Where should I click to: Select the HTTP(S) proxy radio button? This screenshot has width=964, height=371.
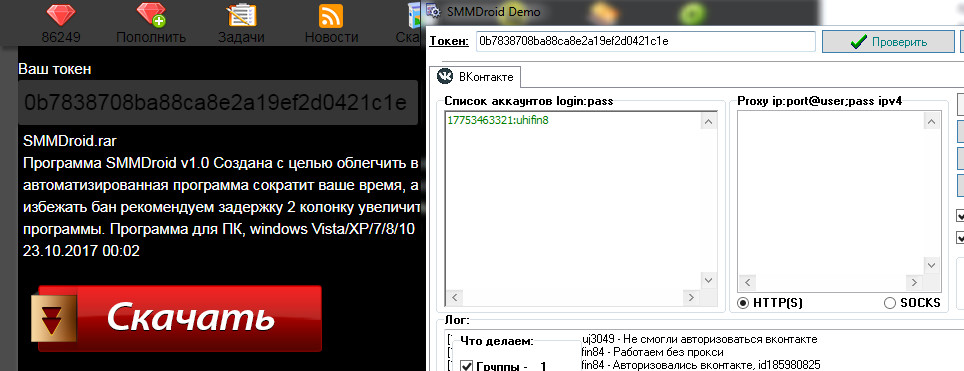743,303
